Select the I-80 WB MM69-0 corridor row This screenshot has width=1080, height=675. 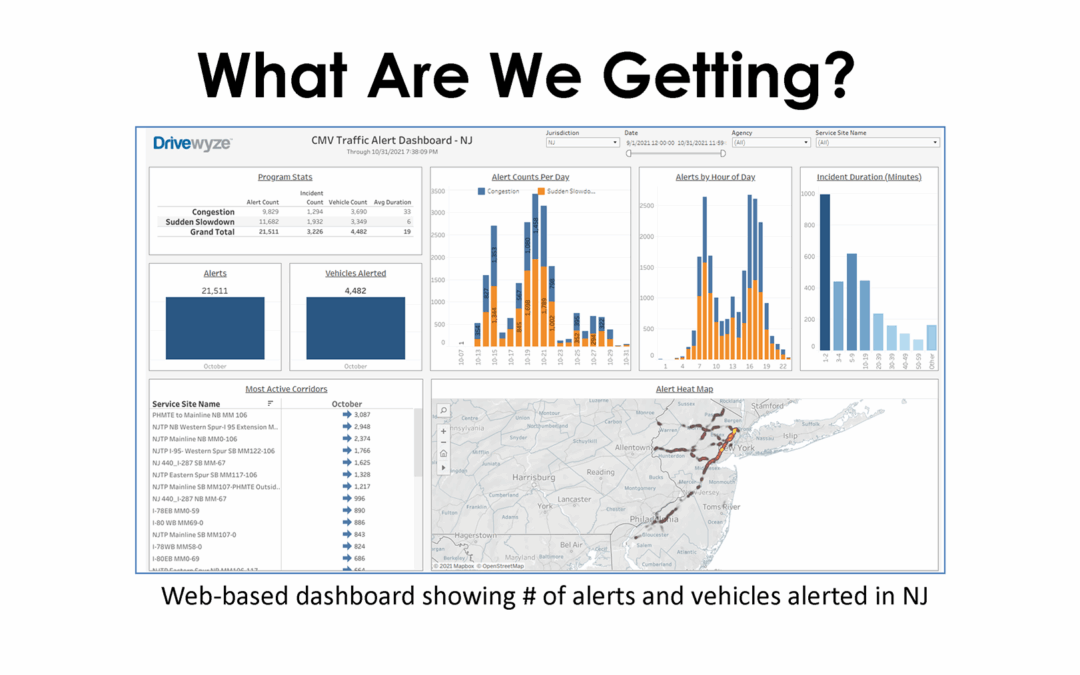pyautogui.click(x=180, y=523)
